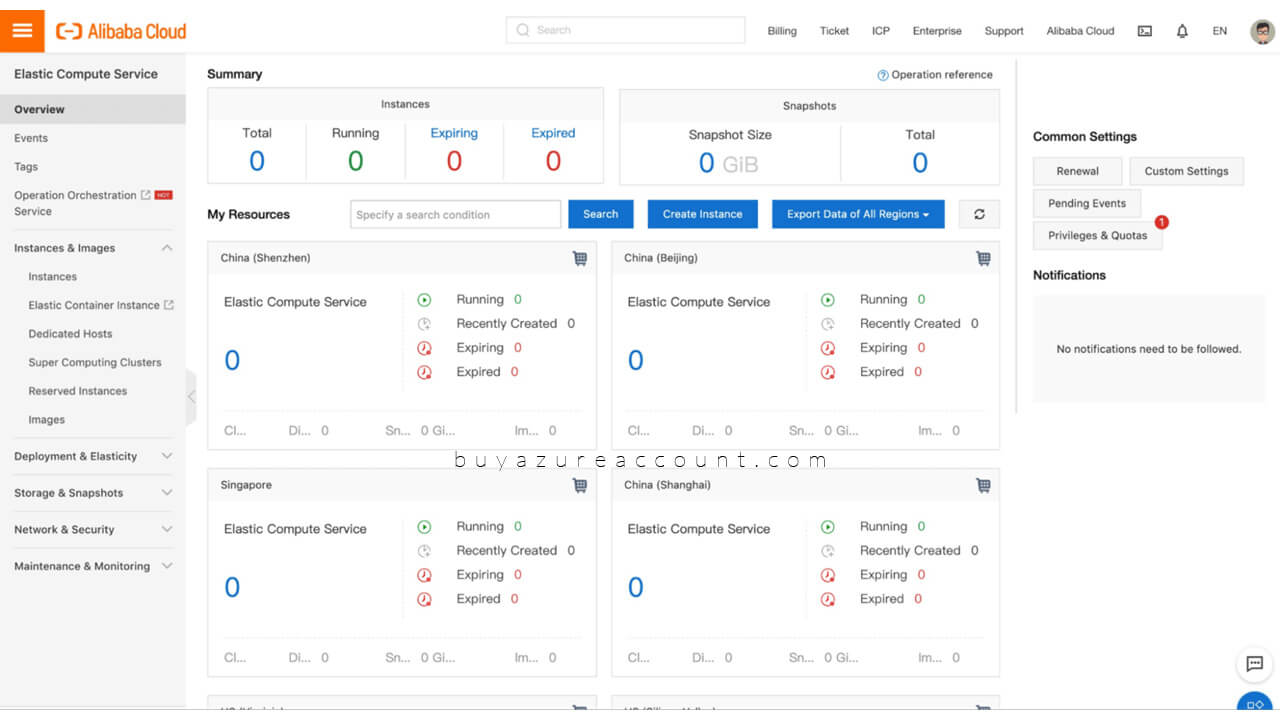Click the refresh resources icon button

tap(979, 214)
